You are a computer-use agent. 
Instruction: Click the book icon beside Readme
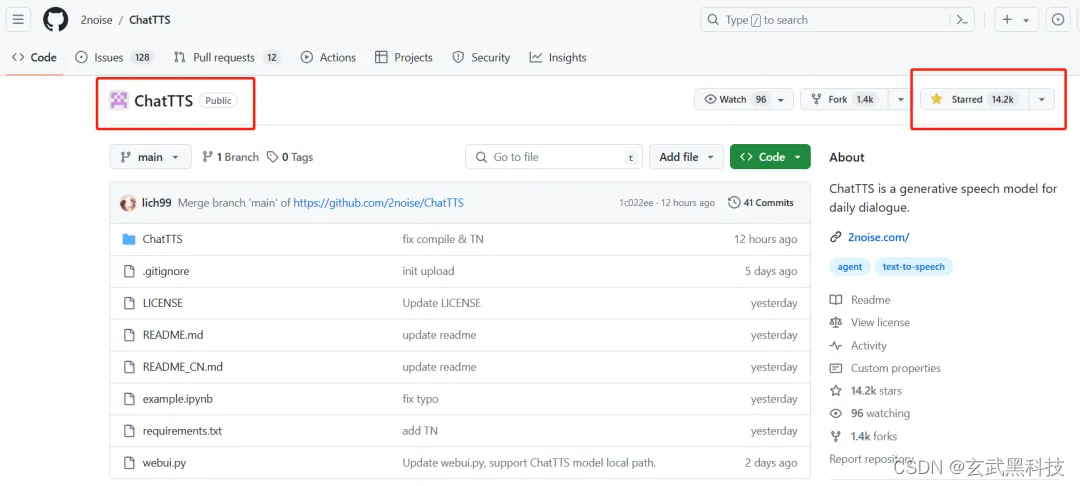835,300
